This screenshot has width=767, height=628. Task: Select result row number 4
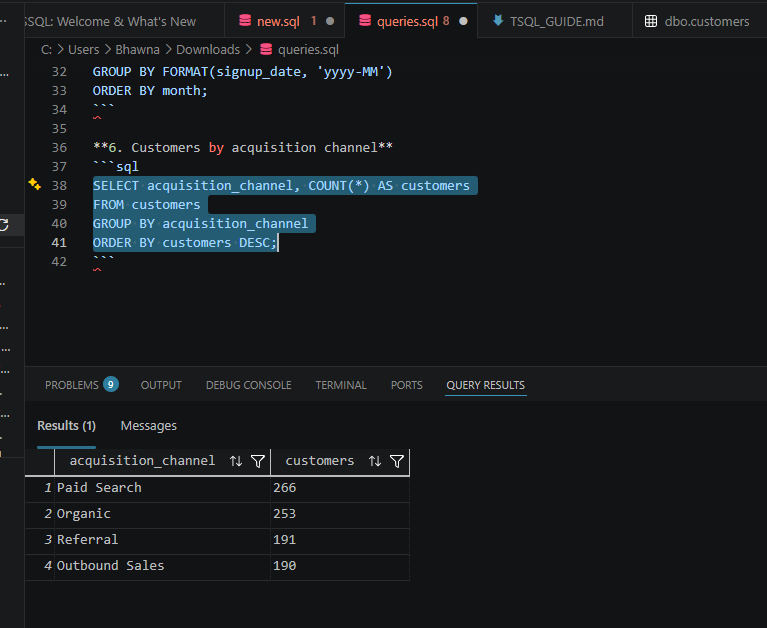pyautogui.click(x=40, y=565)
